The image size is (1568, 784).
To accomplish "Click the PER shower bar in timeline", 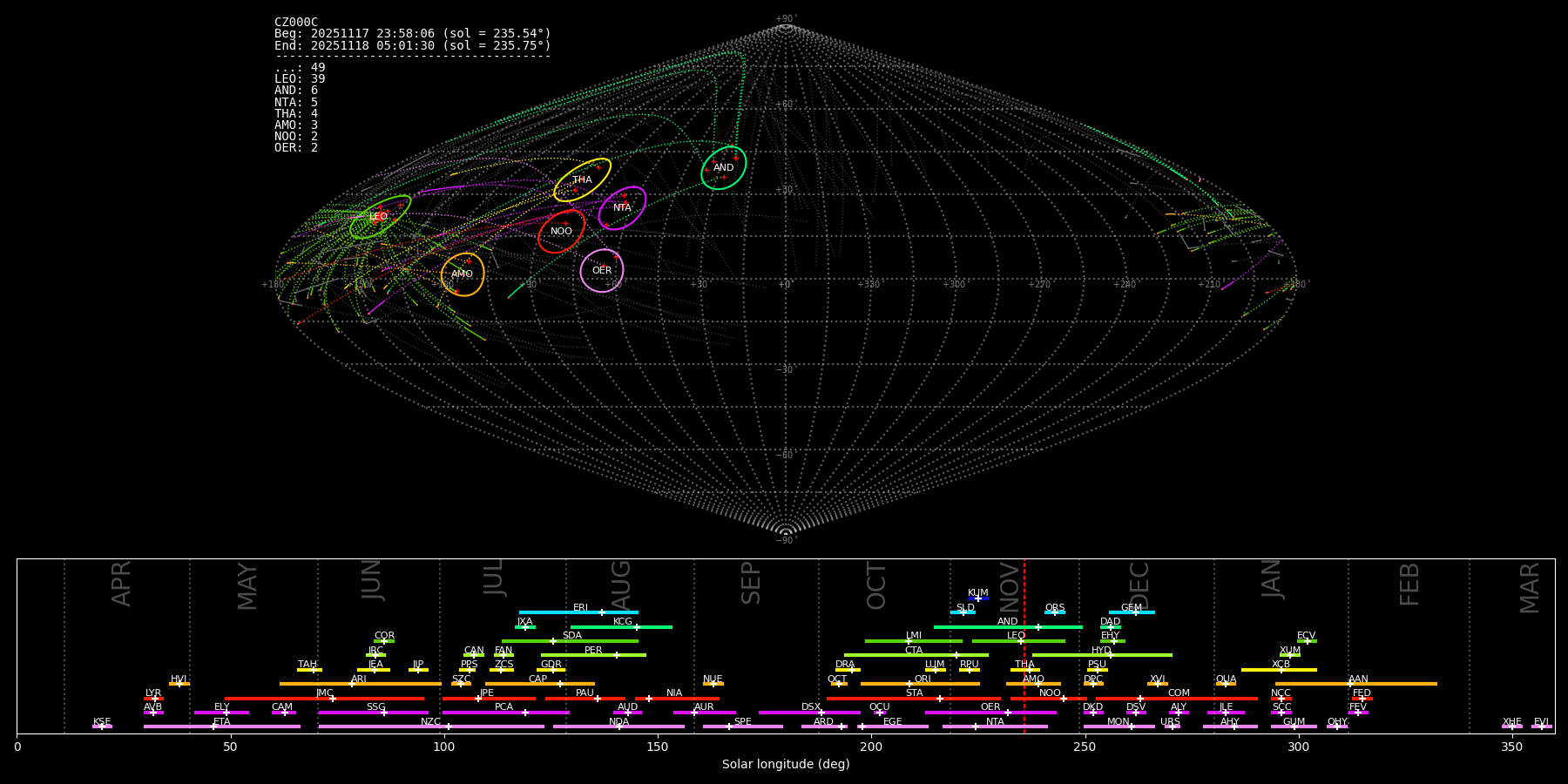I will point(593,655).
